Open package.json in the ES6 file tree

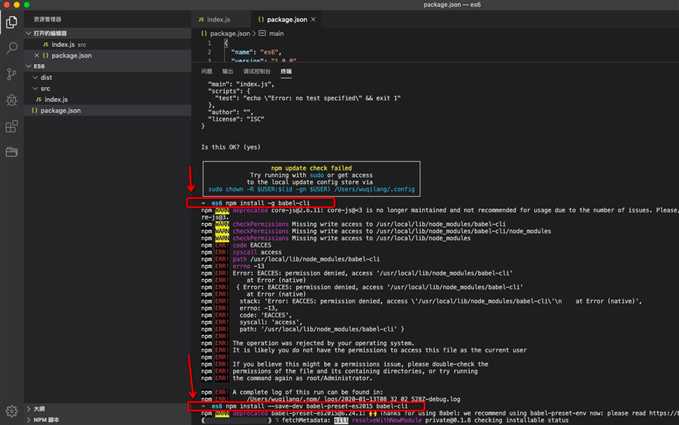108,110
